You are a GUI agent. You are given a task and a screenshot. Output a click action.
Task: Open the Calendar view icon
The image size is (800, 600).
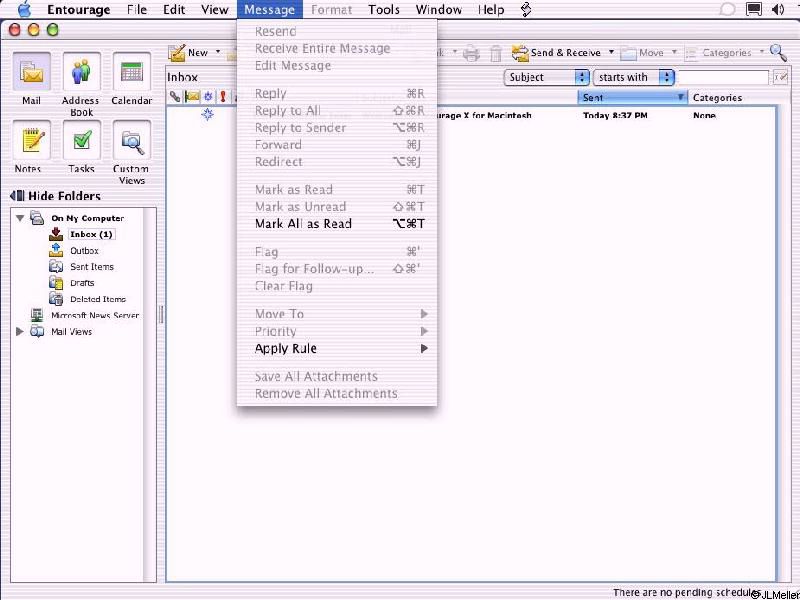[132, 72]
